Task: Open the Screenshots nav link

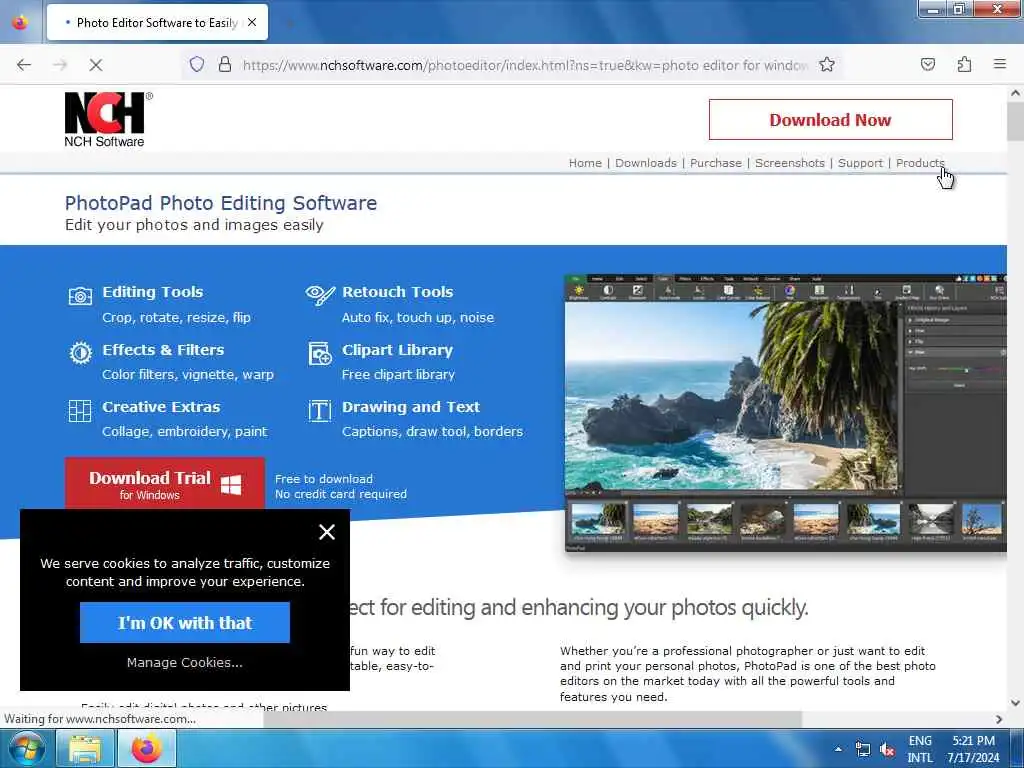Action: [x=790, y=163]
